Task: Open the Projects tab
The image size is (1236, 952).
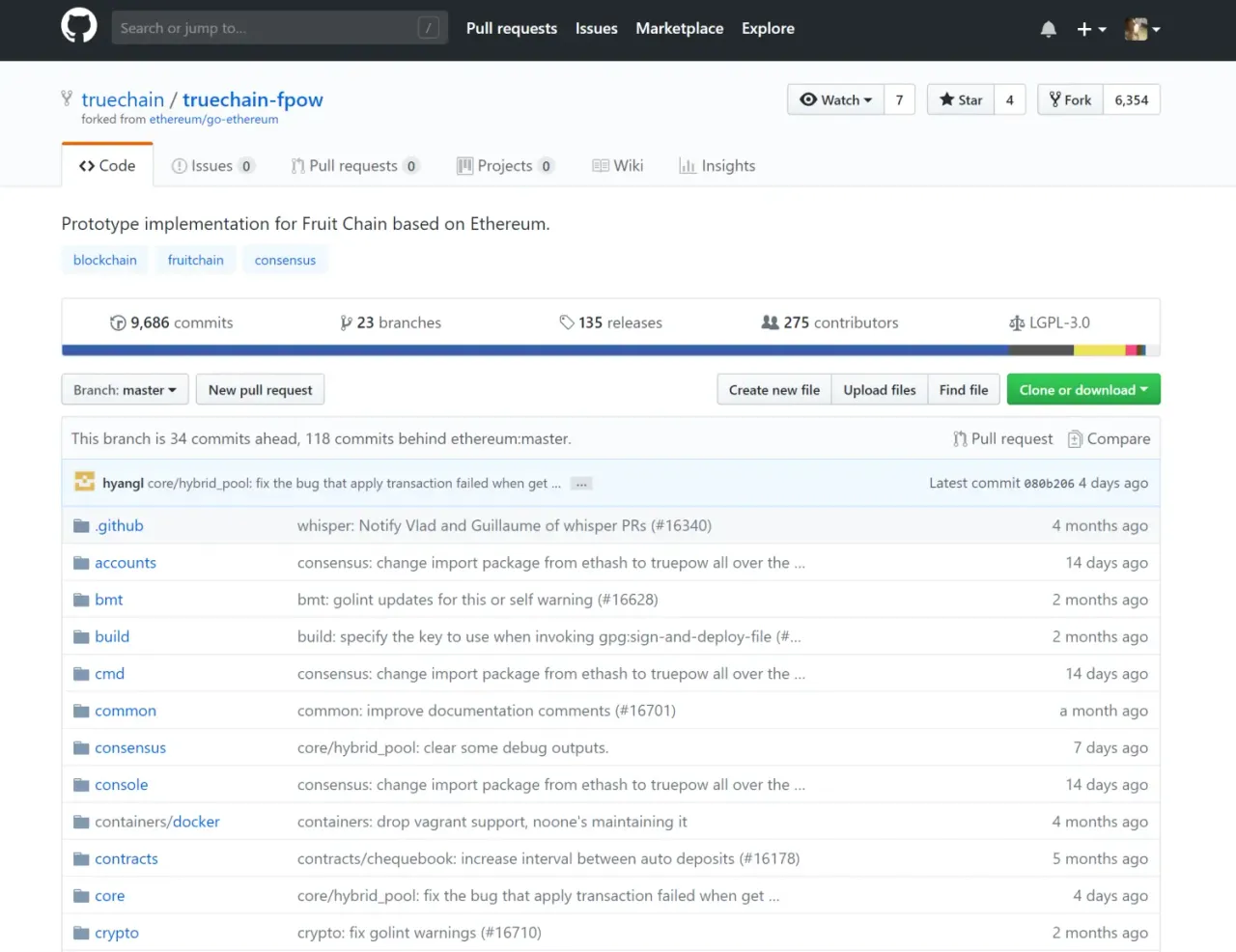Action: point(505,166)
